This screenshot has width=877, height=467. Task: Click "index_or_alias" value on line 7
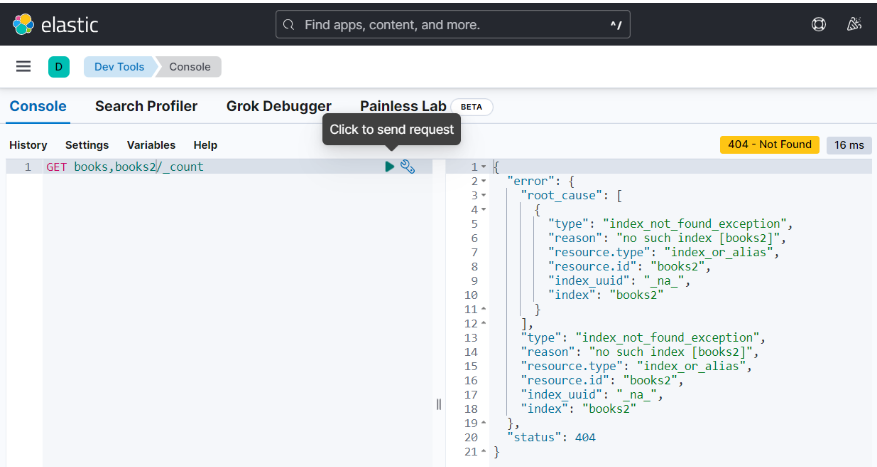(x=718, y=252)
